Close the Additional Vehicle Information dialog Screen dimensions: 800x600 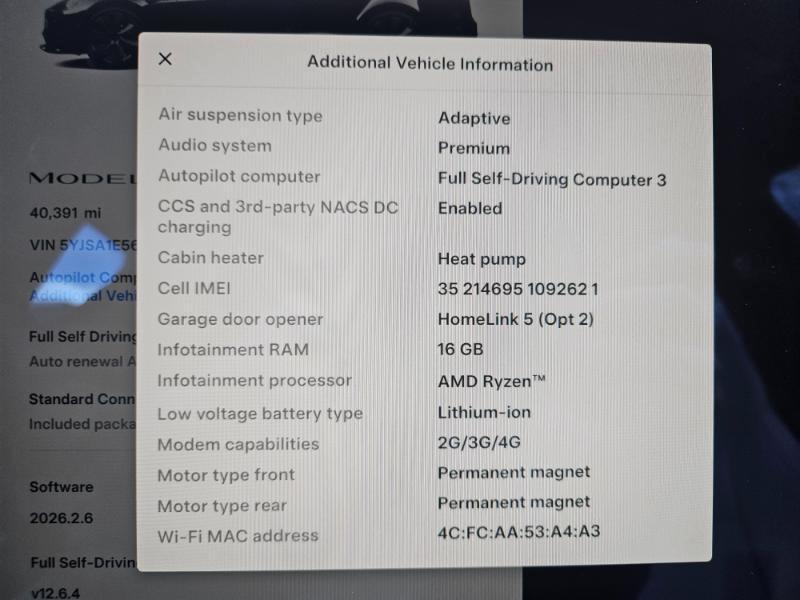[165, 59]
